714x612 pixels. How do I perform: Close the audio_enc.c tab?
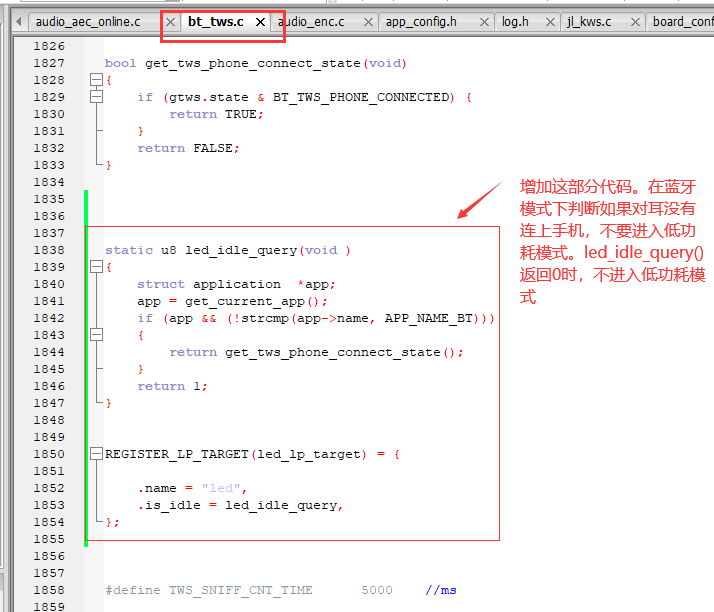(368, 22)
